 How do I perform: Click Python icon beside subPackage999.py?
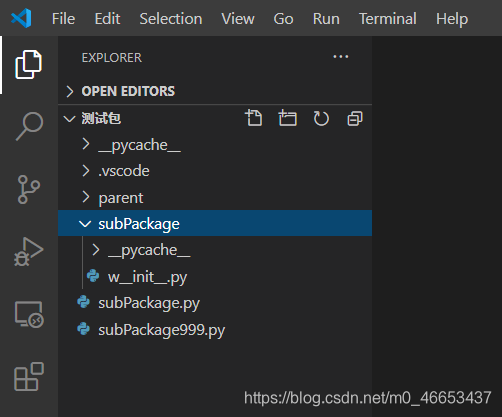tap(83, 329)
